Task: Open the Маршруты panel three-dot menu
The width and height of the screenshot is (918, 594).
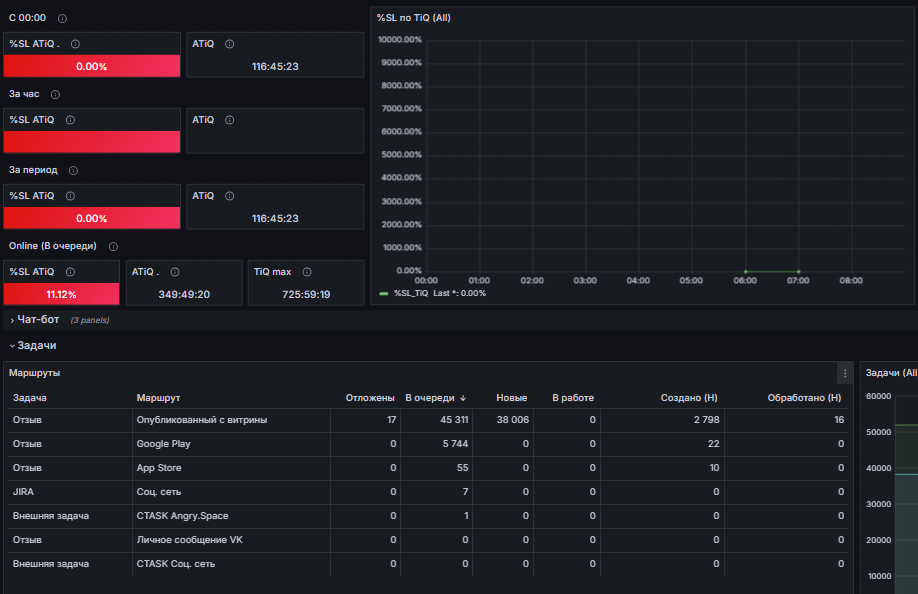Action: point(845,373)
